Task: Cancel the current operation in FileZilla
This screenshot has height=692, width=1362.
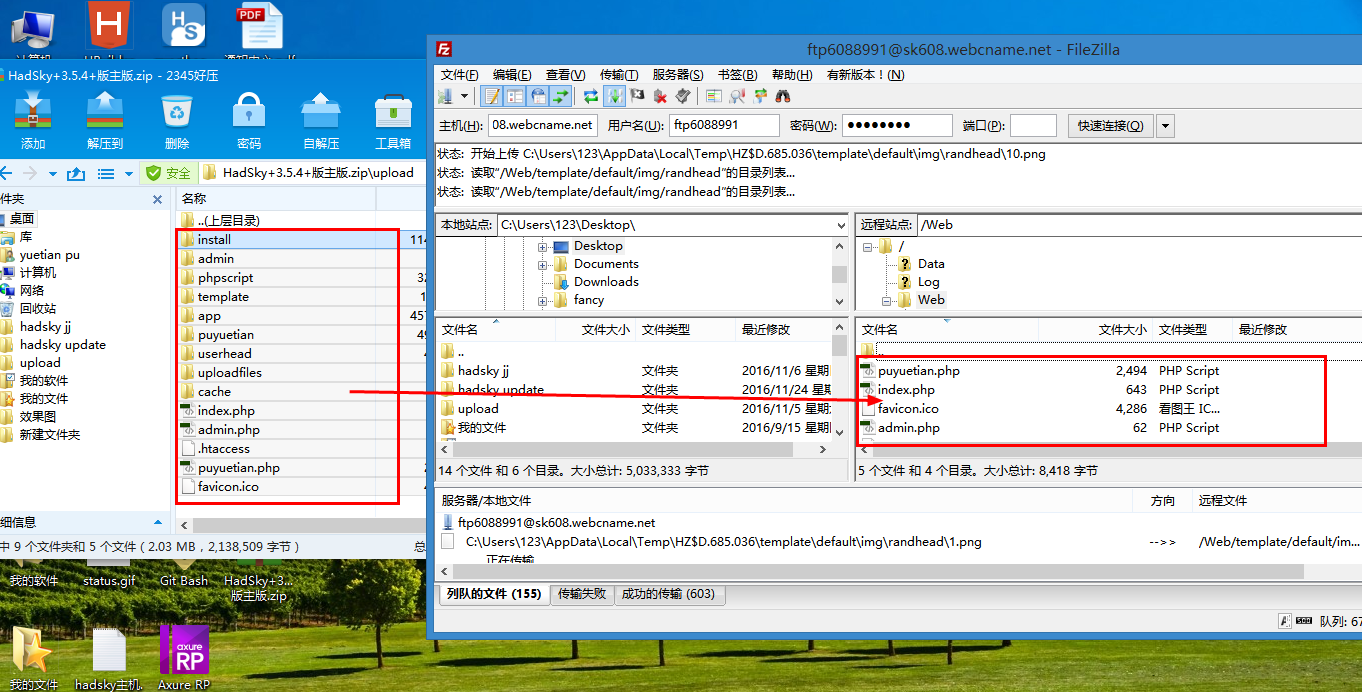Action: tap(638, 96)
